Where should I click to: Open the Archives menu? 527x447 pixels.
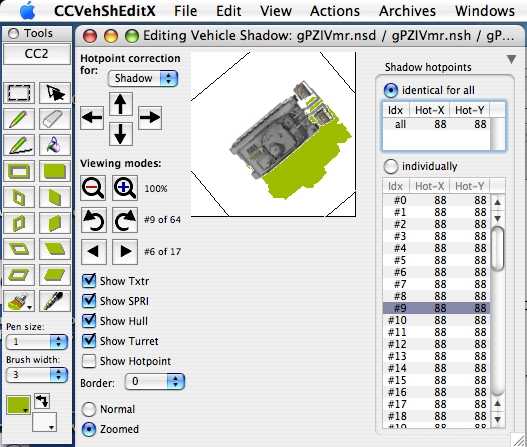[x=407, y=11]
